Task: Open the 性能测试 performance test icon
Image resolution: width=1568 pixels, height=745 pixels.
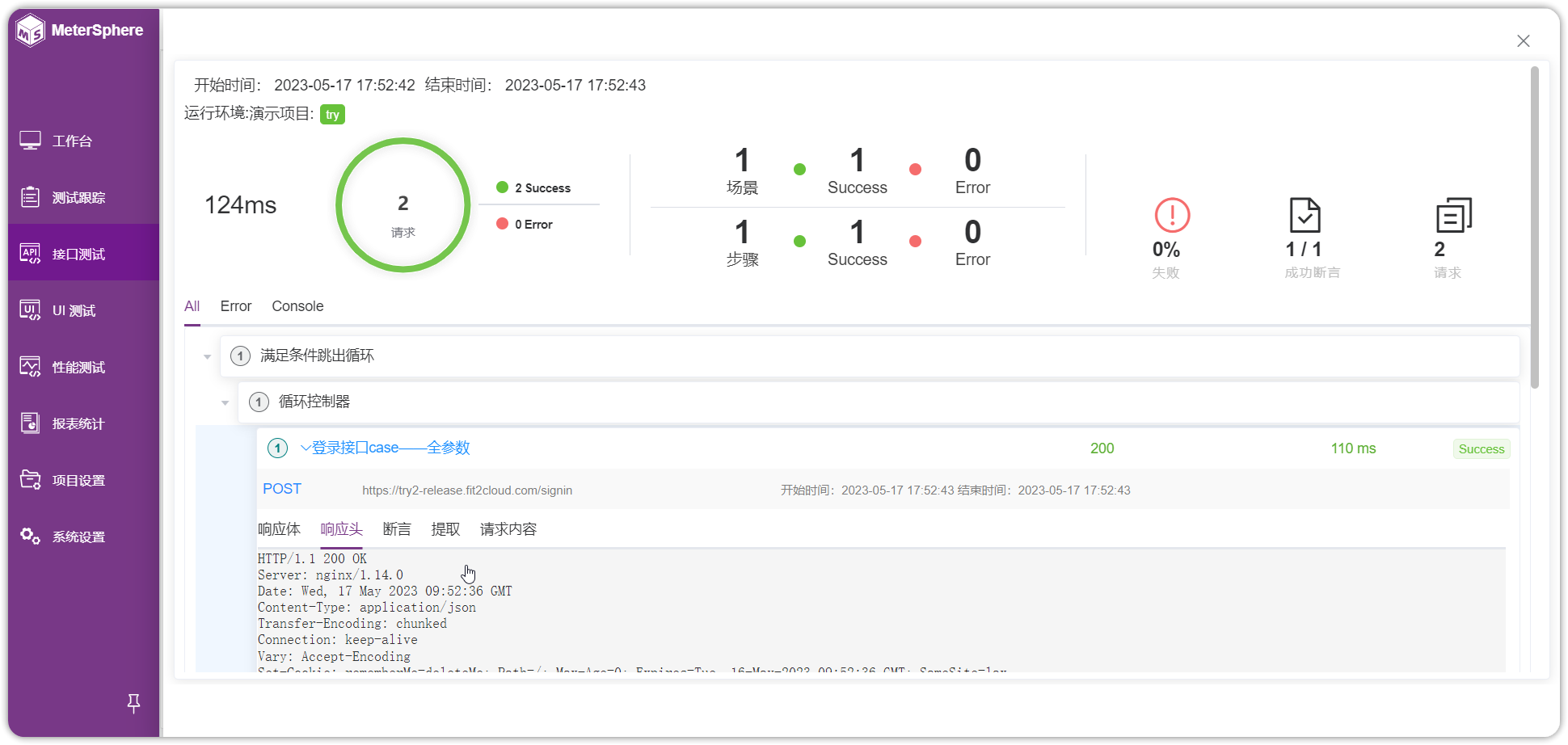Action: click(x=31, y=367)
